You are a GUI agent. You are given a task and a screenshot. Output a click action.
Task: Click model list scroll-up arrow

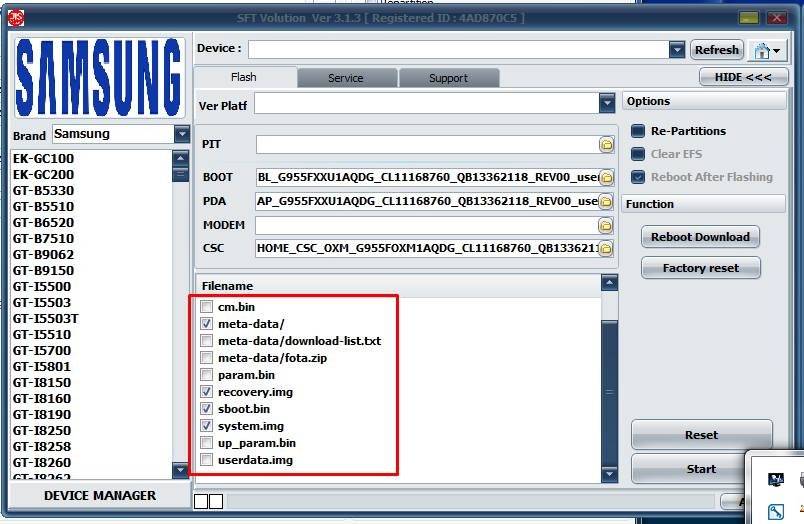(180, 158)
